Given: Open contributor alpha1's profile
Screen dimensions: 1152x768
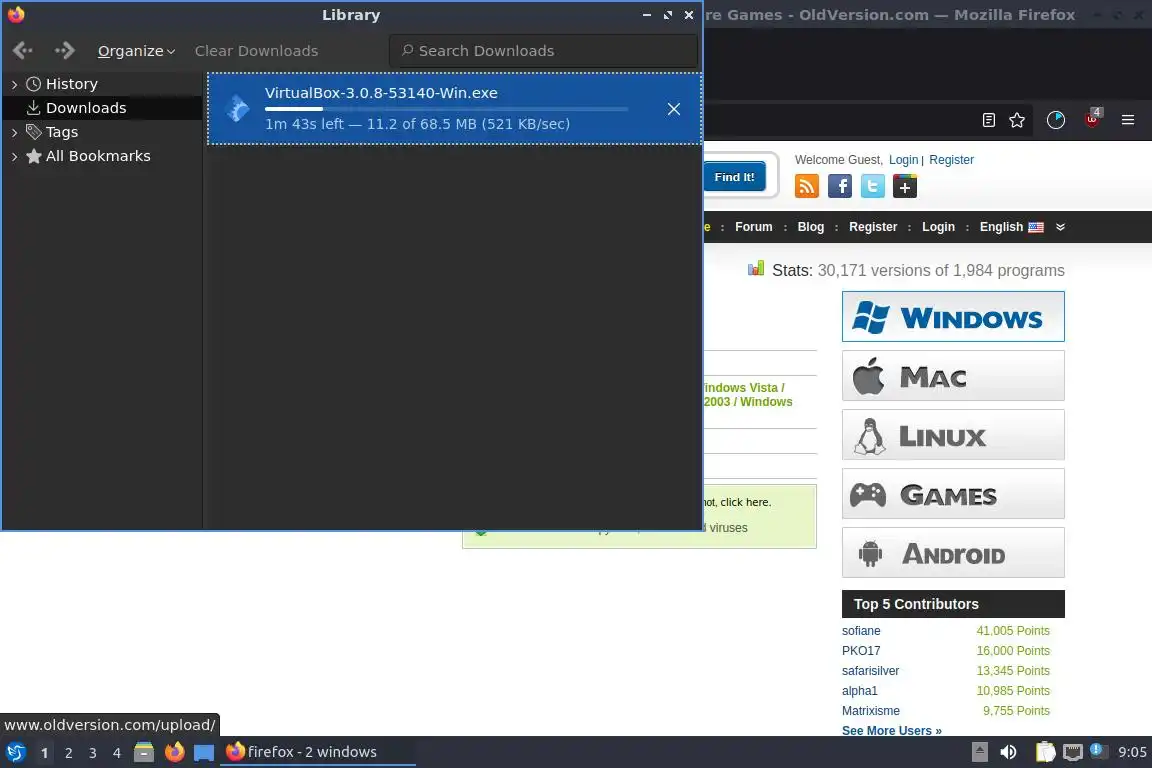Looking at the screenshot, I should pyautogui.click(x=860, y=691).
